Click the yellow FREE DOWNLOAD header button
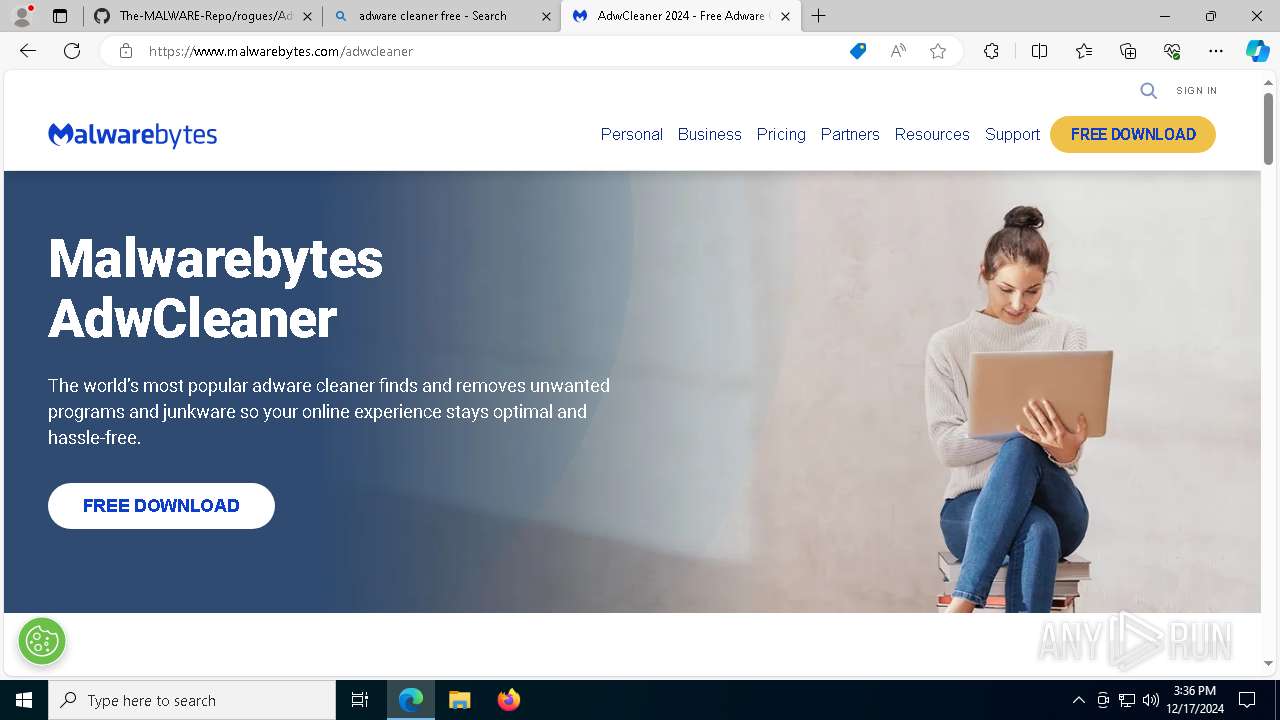This screenshot has height=720, width=1280. [1133, 134]
